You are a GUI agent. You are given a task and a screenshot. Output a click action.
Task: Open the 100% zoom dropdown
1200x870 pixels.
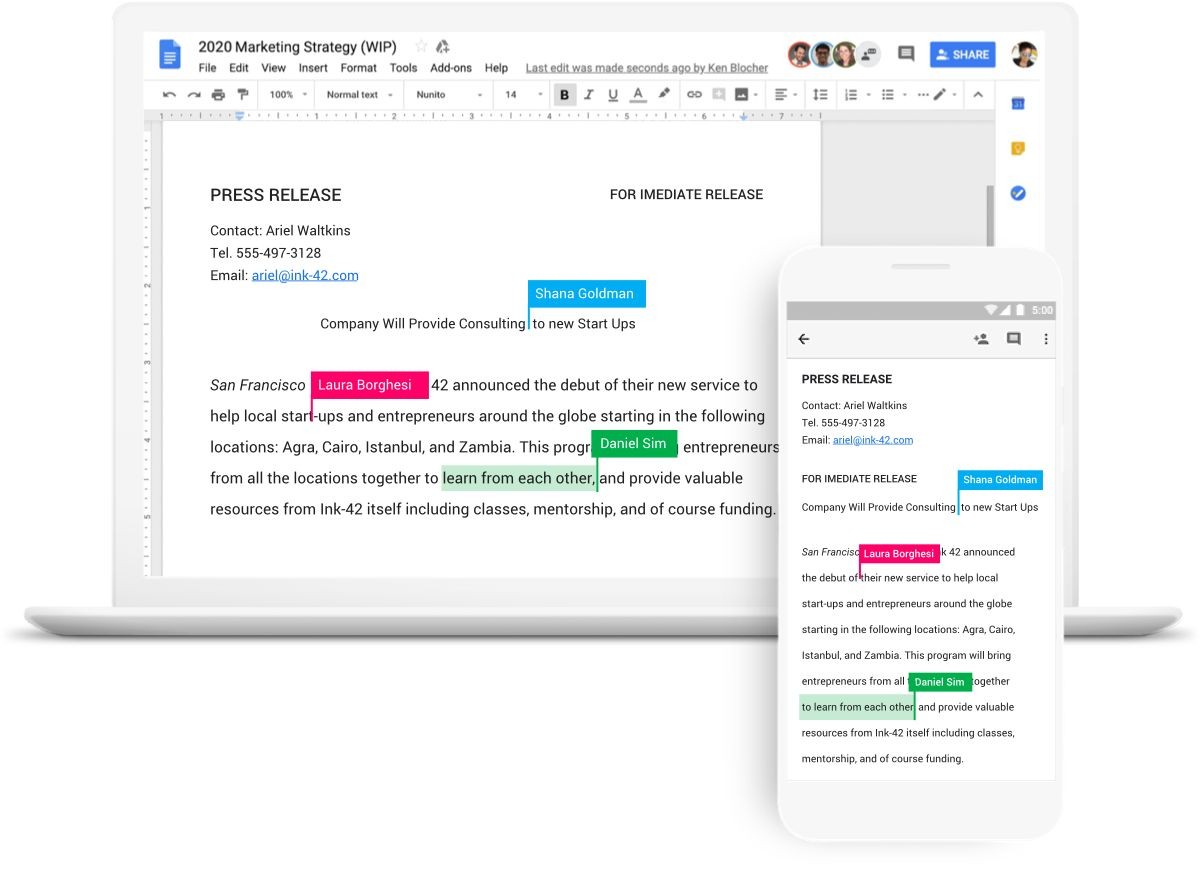coord(288,95)
